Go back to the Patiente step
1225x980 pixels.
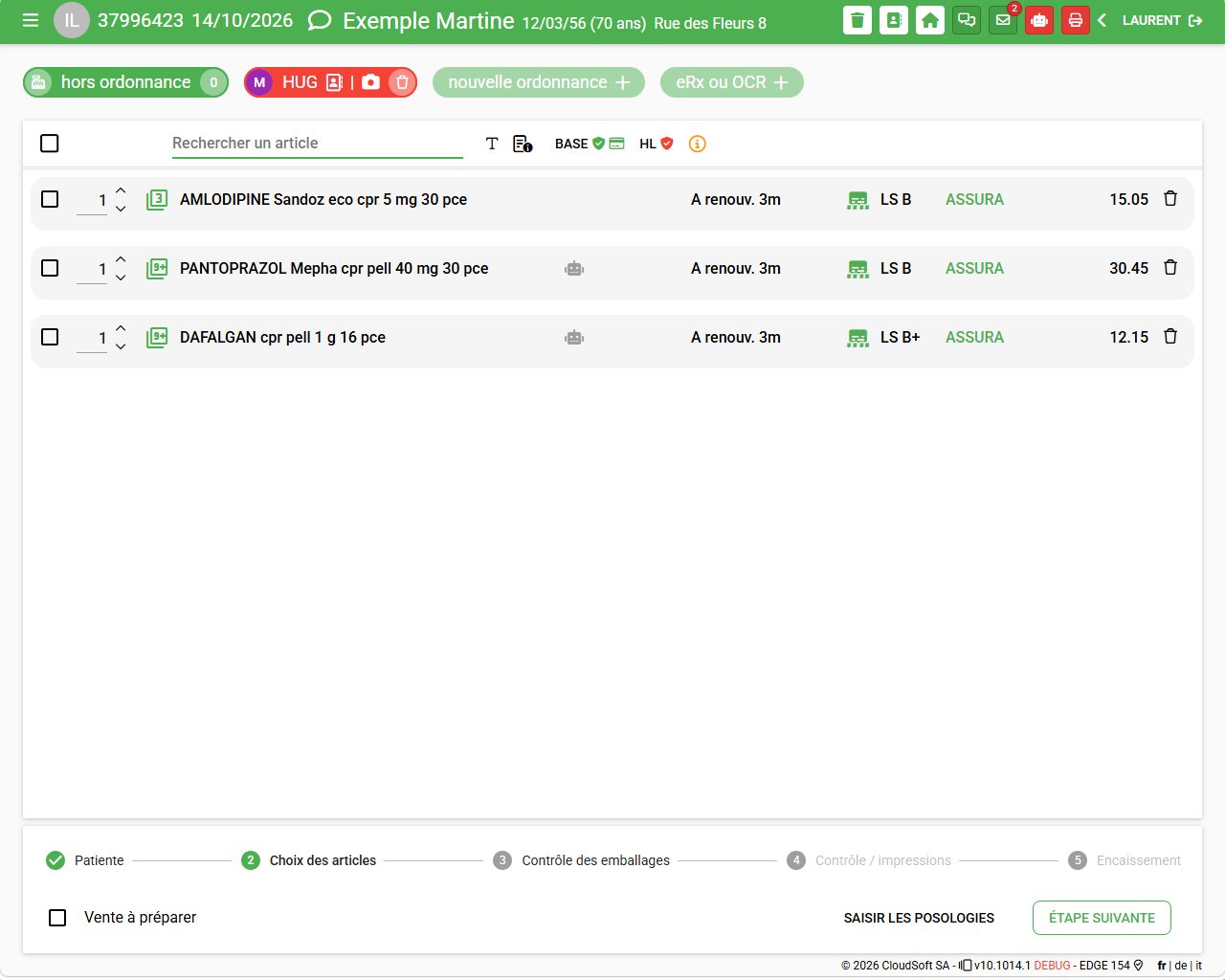[x=85, y=860]
